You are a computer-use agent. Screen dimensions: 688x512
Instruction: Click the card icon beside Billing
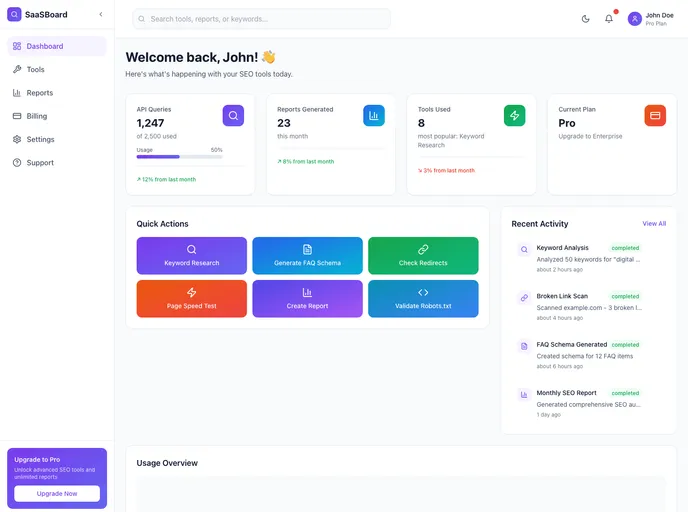[17, 116]
